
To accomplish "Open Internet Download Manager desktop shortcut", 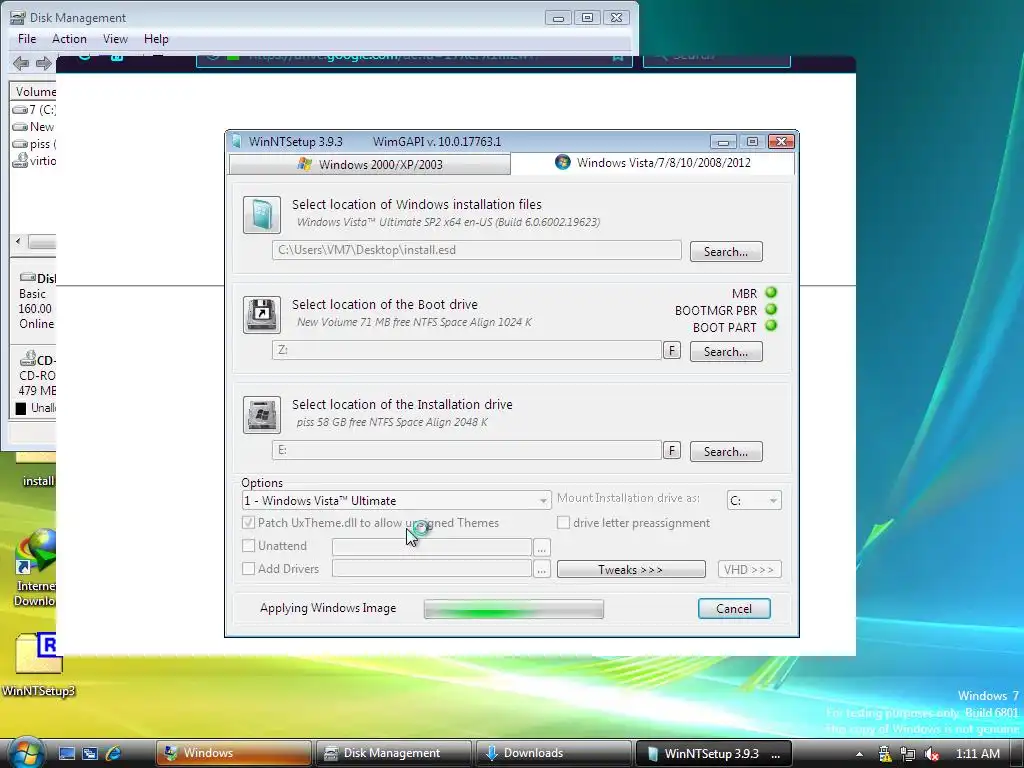I will (x=36, y=568).
